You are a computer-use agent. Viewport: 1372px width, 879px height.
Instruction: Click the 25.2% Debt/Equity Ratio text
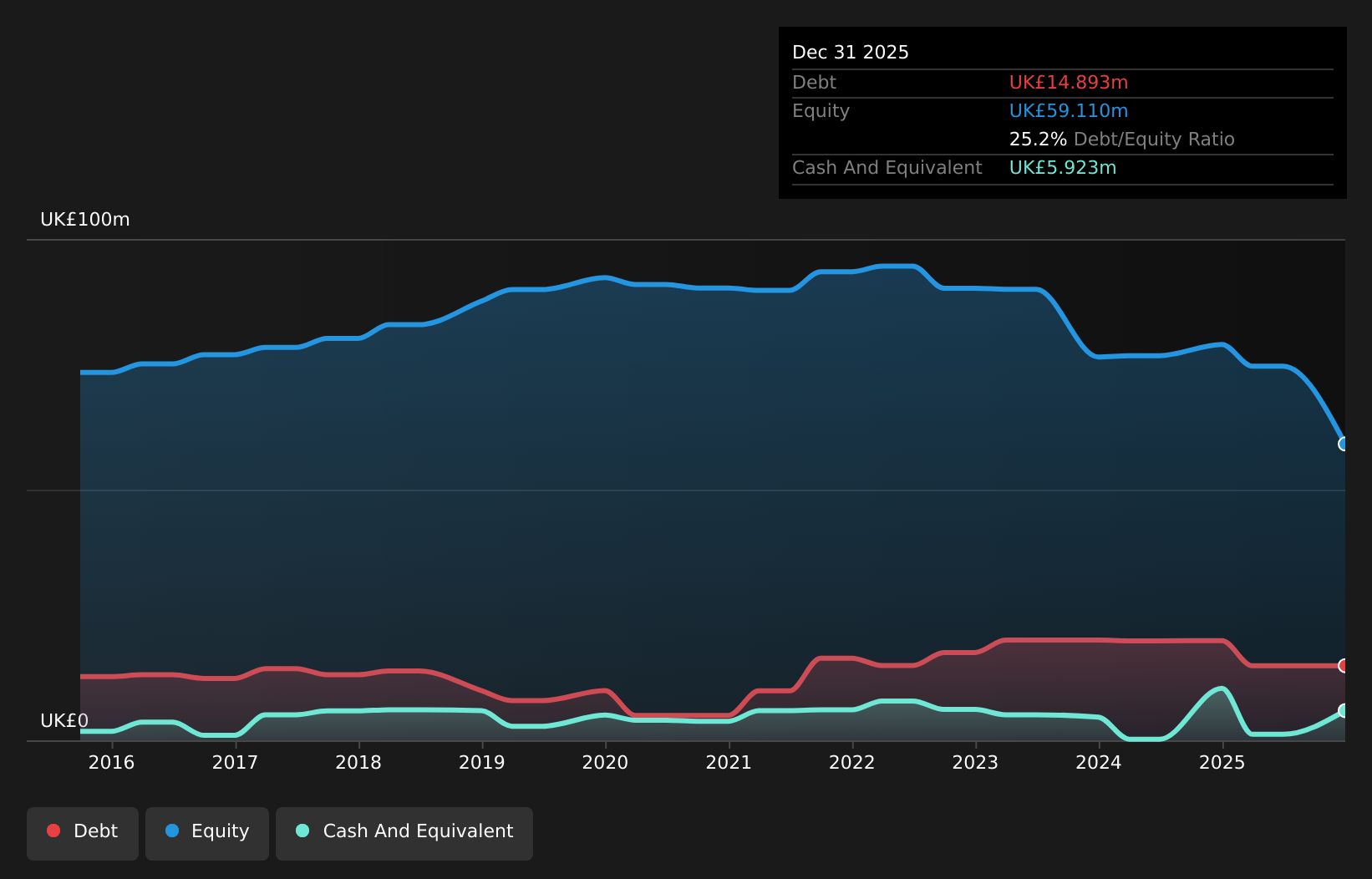tap(1122, 140)
